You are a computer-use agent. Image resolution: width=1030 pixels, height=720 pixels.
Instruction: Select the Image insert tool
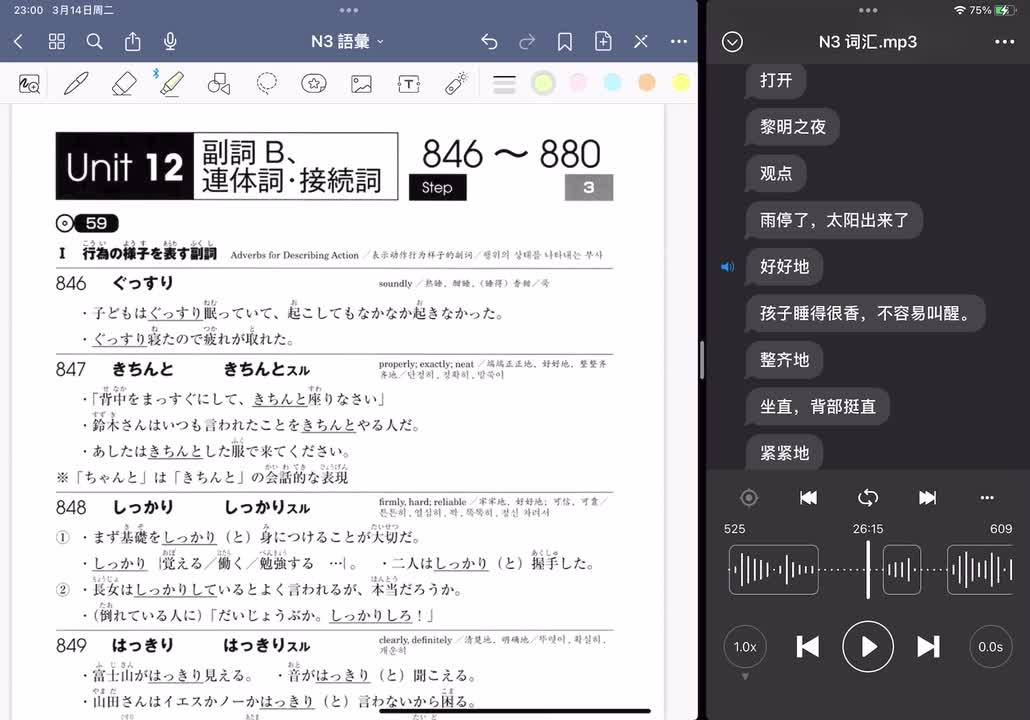click(361, 84)
